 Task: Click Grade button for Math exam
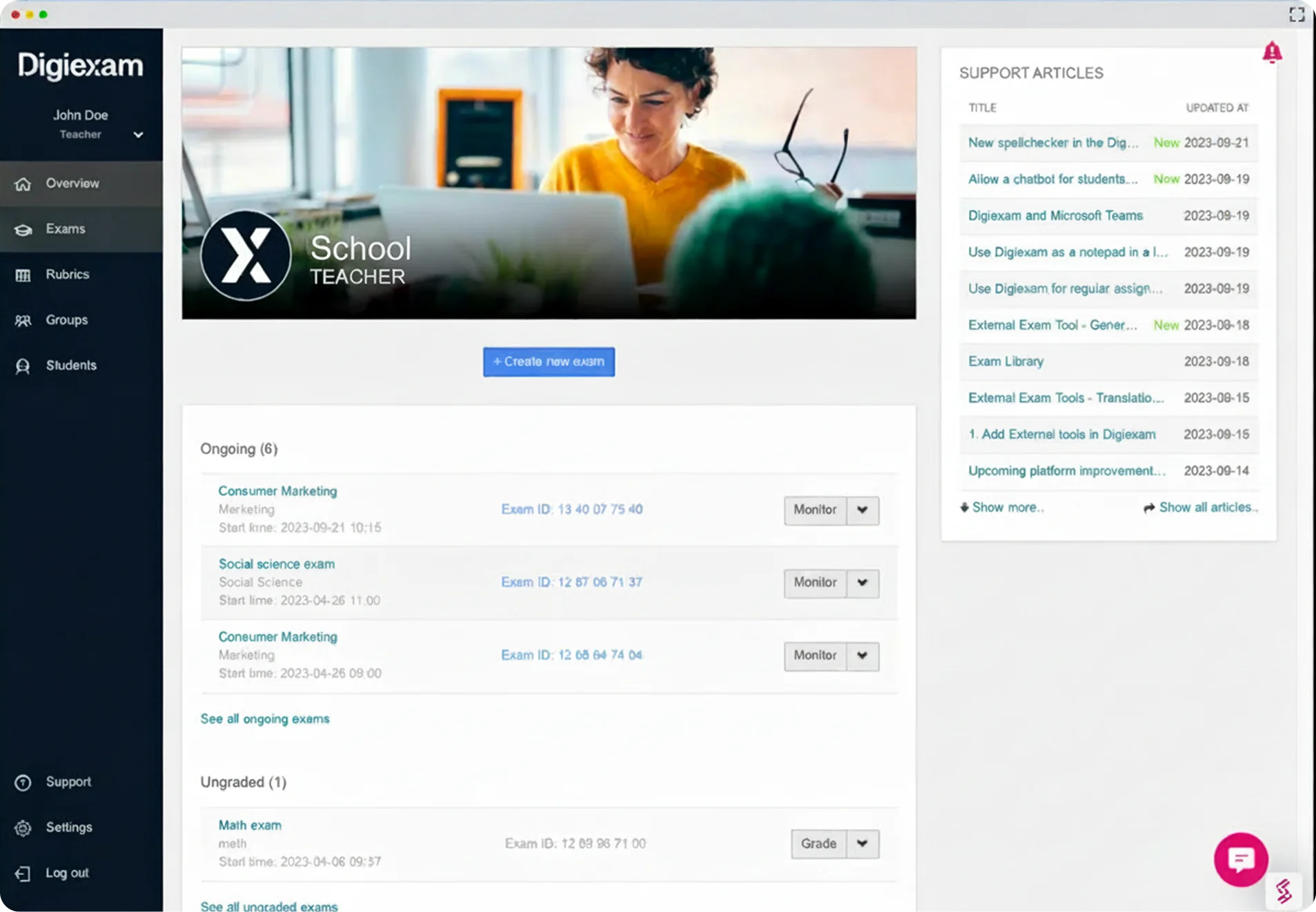(818, 844)
